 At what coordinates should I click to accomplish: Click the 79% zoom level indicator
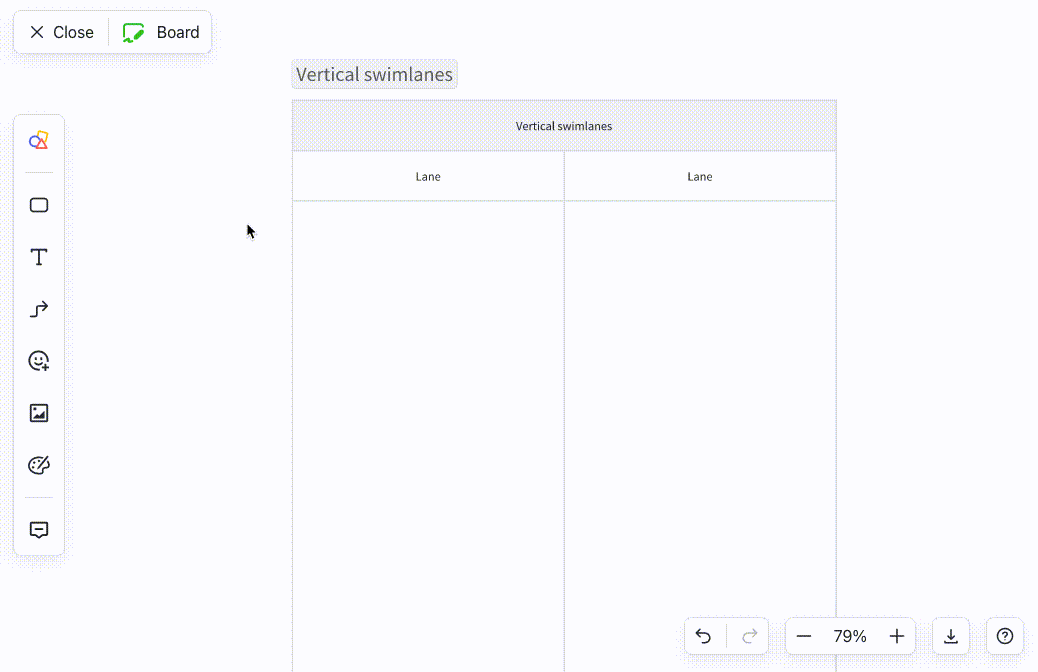tap(850, 636)
